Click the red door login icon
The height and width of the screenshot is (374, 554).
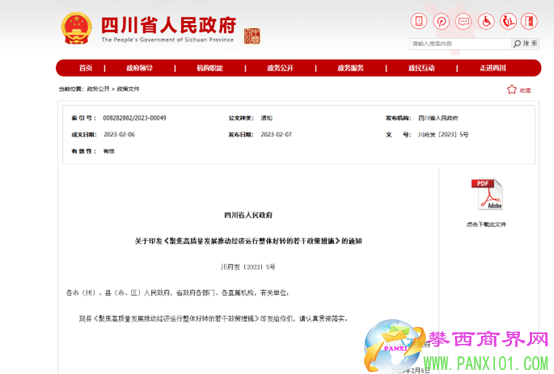click(x=529, y=21)
